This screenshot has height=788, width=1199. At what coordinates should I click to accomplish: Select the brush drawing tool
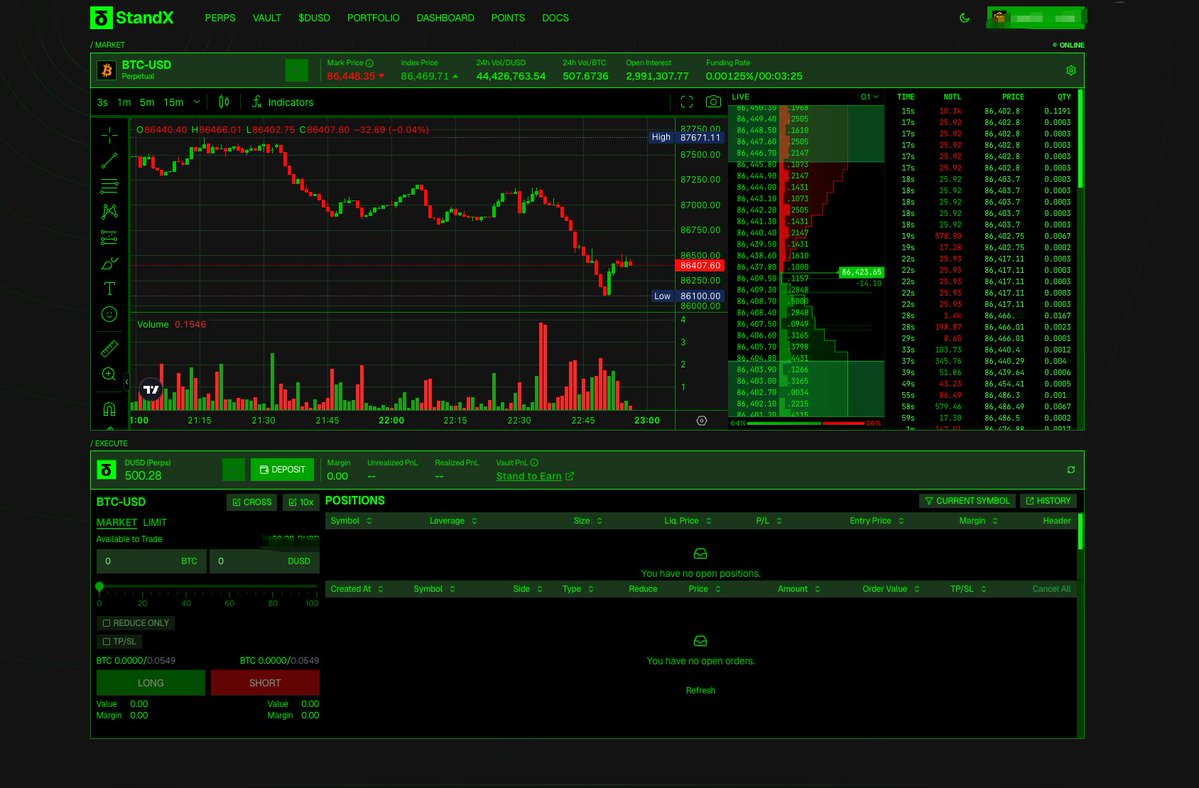click(109, 264)
